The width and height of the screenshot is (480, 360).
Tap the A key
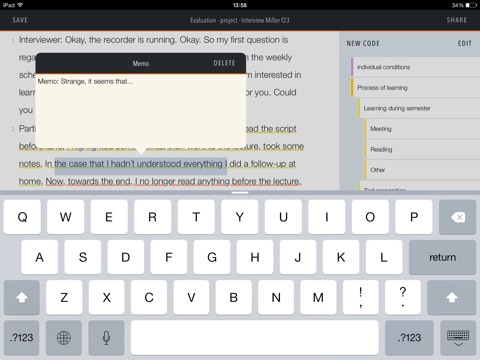point(40,257)
